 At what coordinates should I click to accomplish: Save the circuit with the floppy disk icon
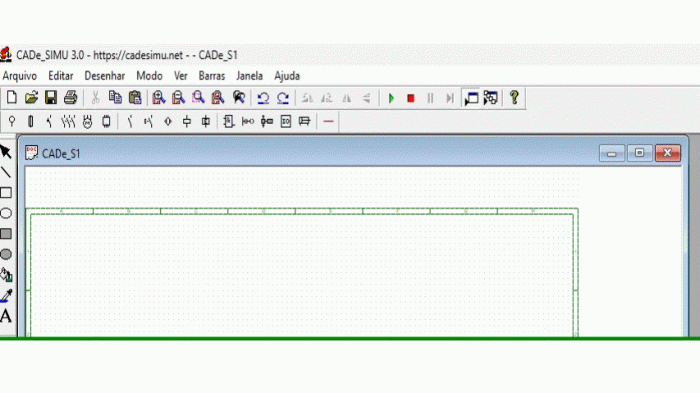coord(50,97)
